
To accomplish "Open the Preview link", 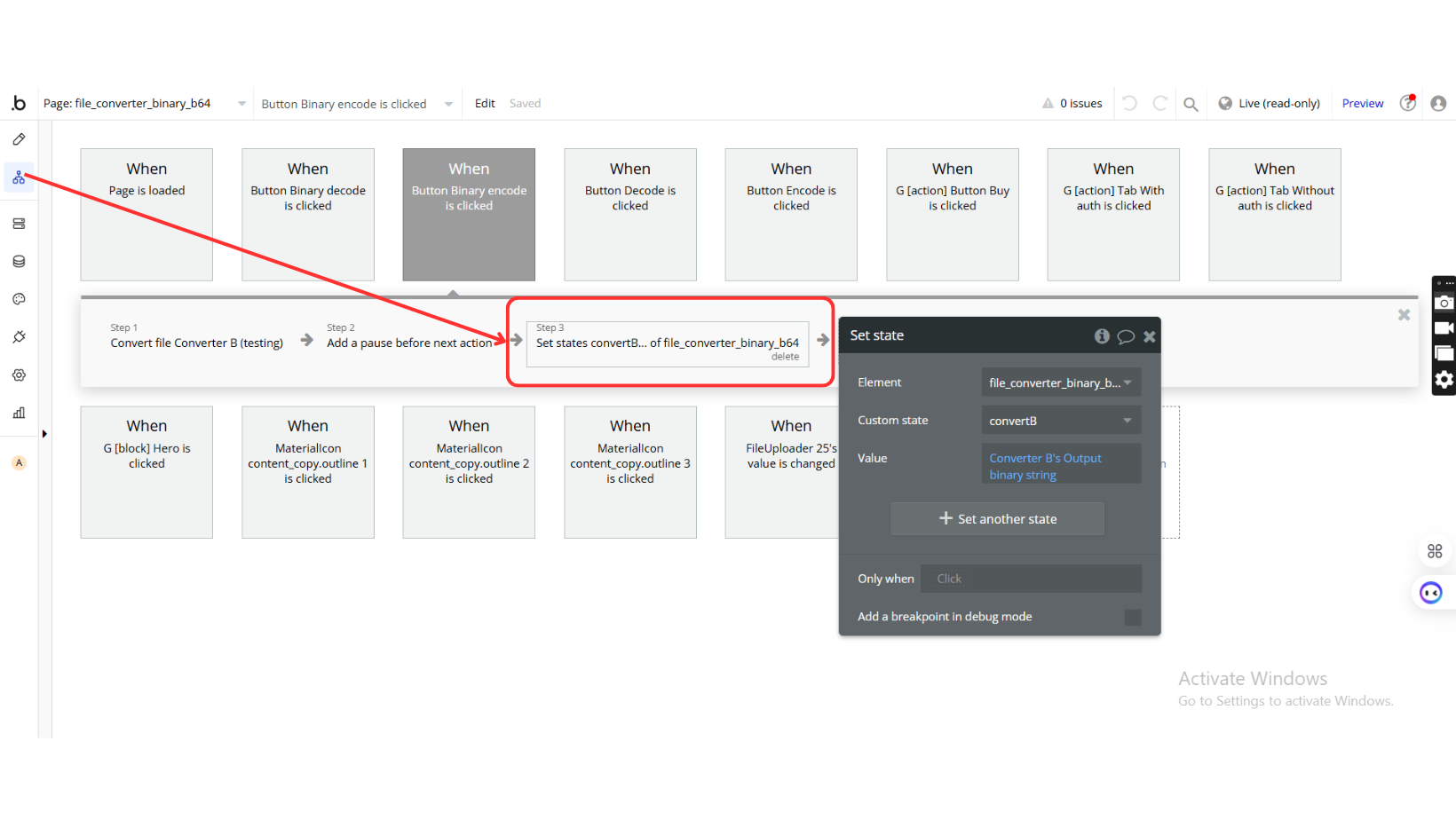I will point(1362,104).
